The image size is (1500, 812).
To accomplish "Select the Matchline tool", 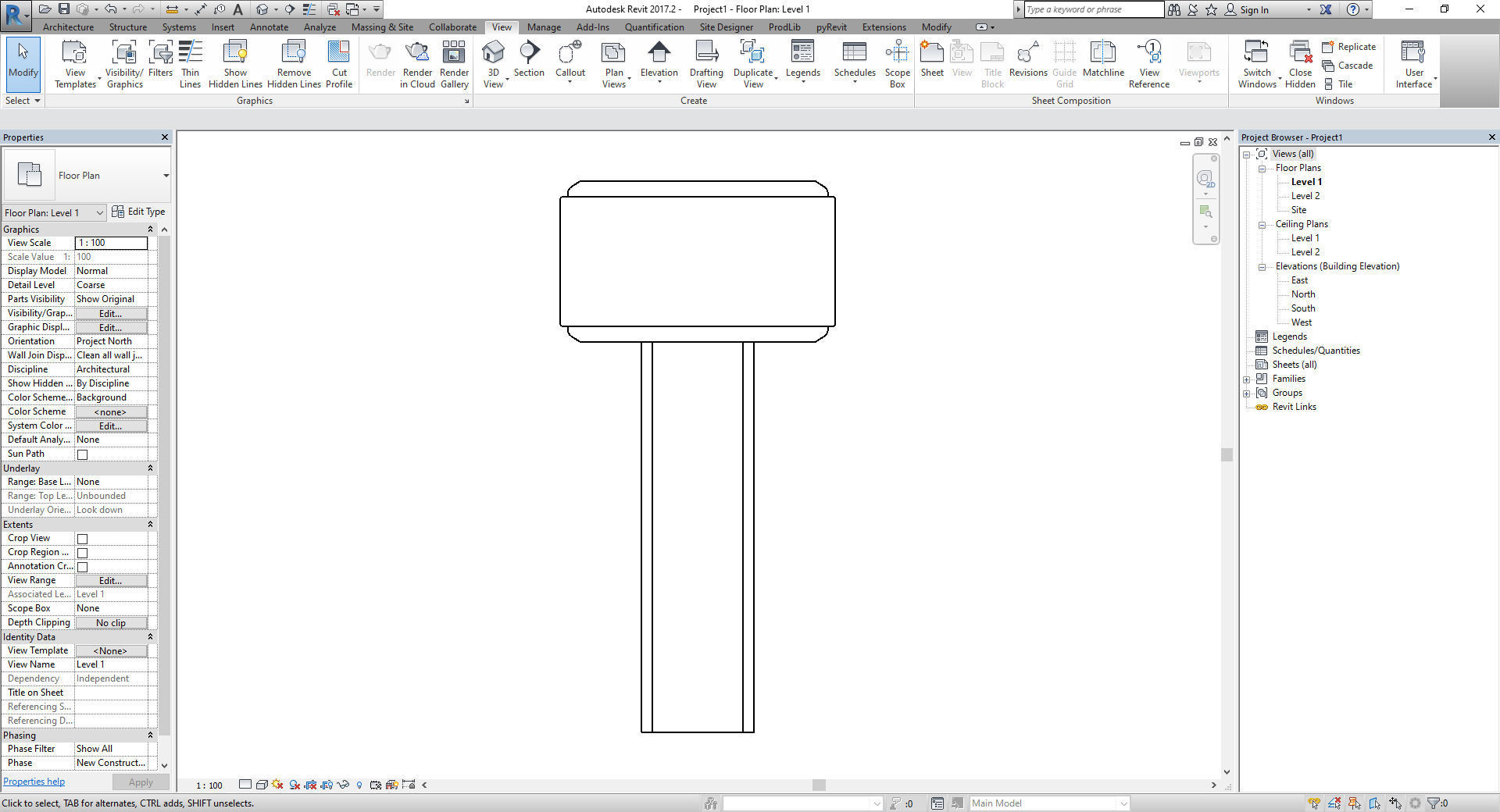I will [1103, 59].
